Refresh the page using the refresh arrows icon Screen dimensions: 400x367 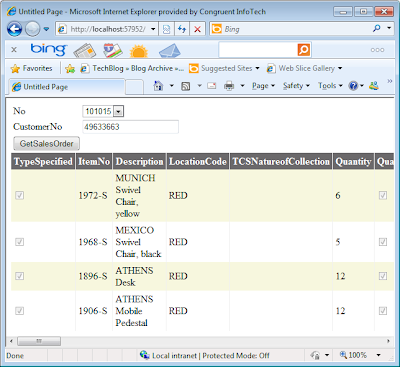[x=182, y=29]
